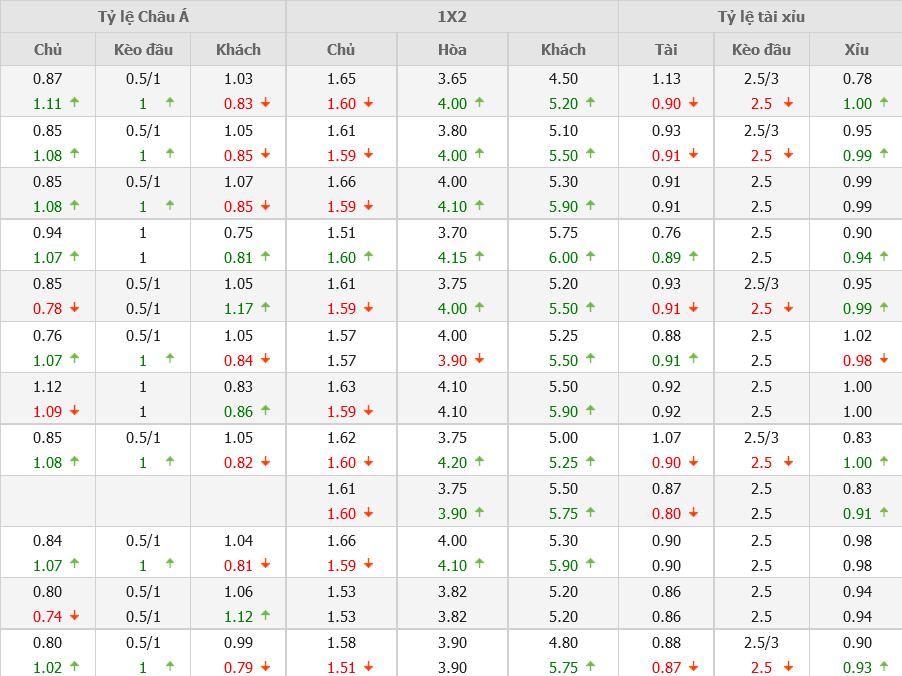902x676 pixels.
Task: Click the green up arrow beside 1.11
Action: (74, 103)
